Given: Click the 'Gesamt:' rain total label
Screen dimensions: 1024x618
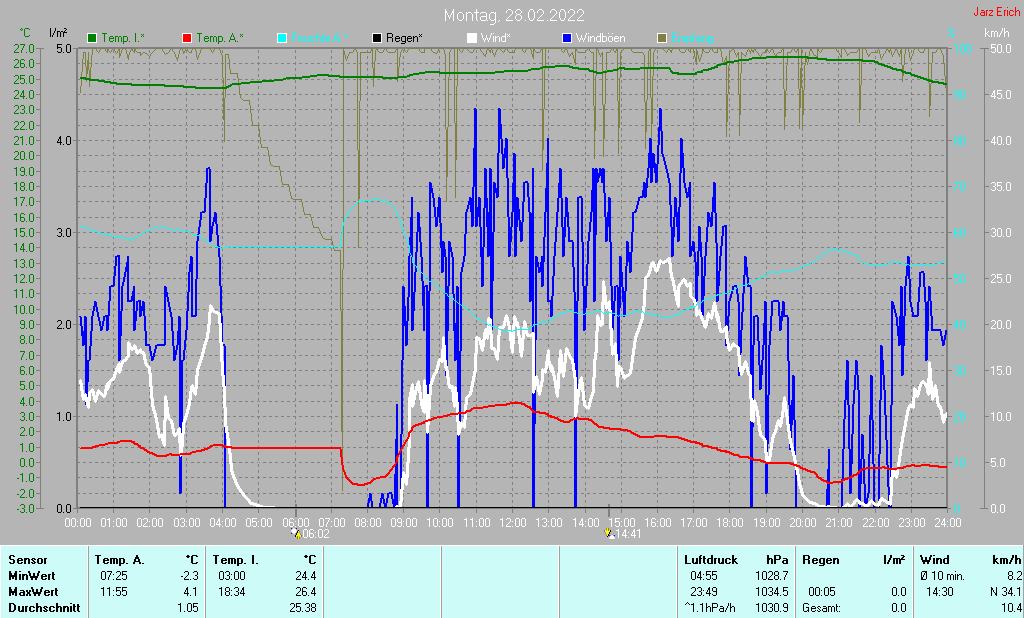Looking at the screenshot, I should coord(822,608).
